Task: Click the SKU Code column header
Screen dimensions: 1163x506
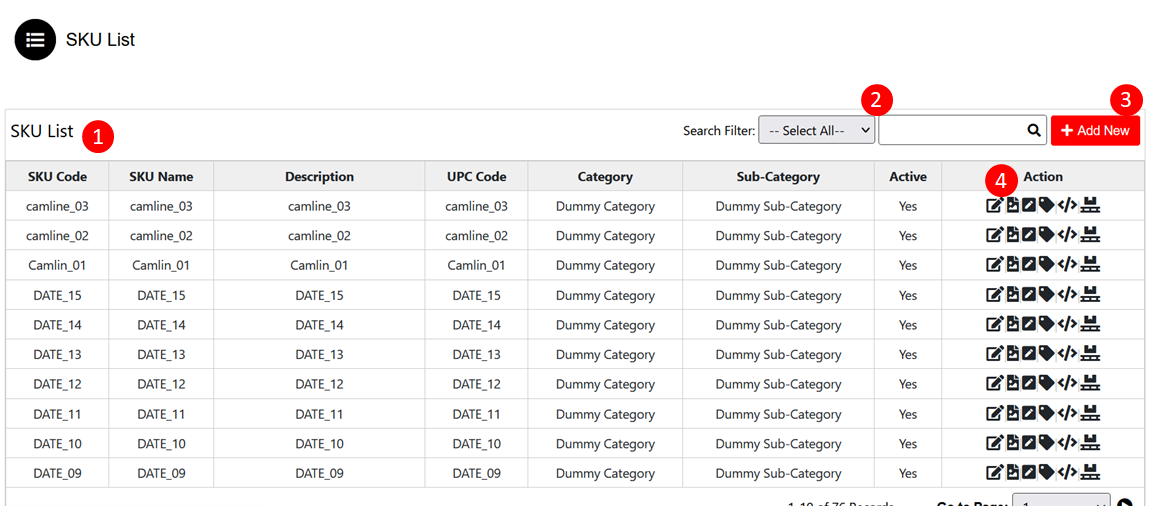Action: (57, 177)
